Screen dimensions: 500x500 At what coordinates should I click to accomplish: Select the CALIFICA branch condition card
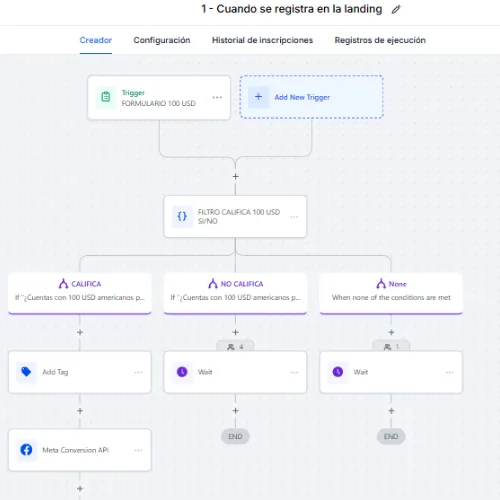point(80,293)
